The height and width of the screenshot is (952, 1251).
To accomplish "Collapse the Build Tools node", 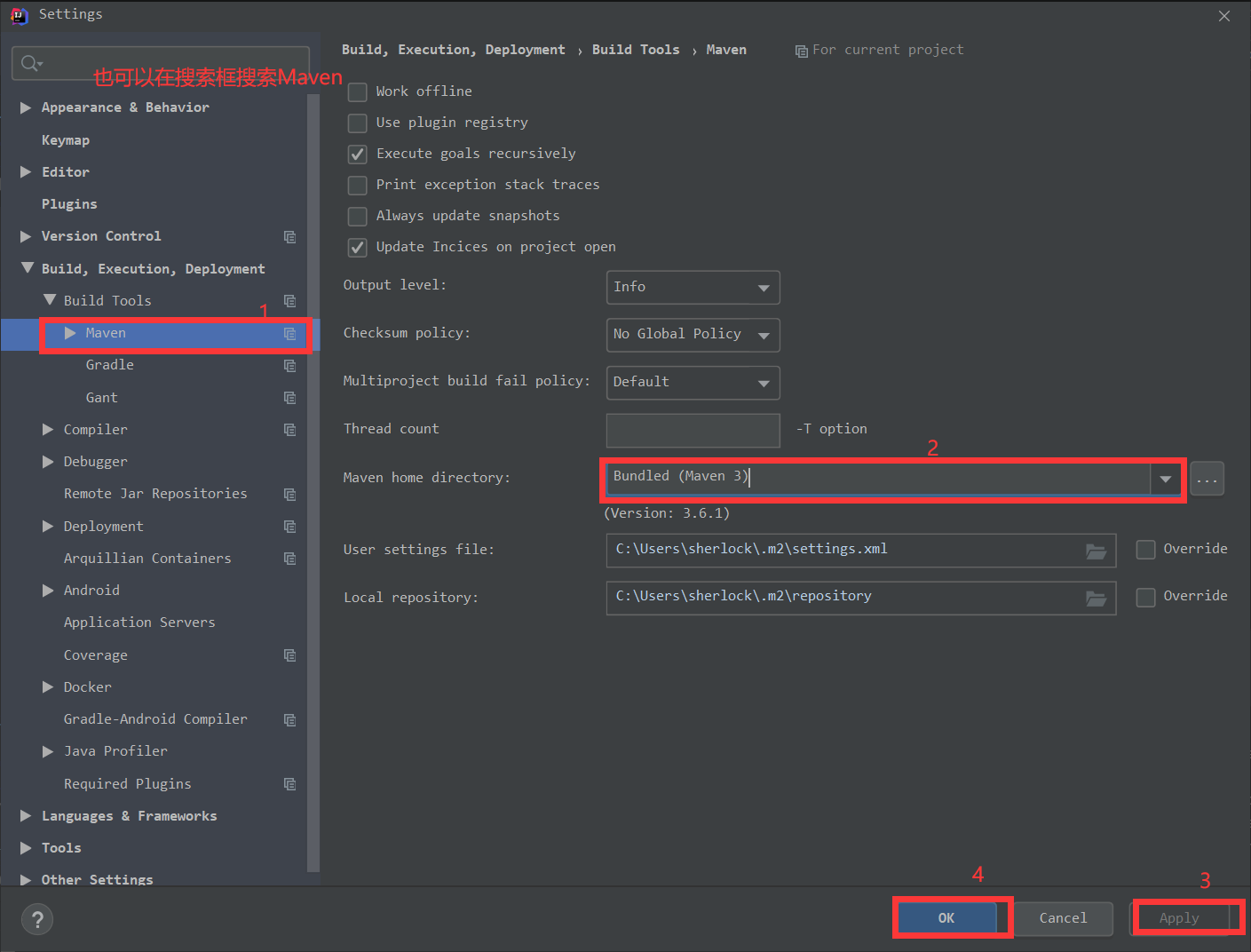I will click(49, 300).
